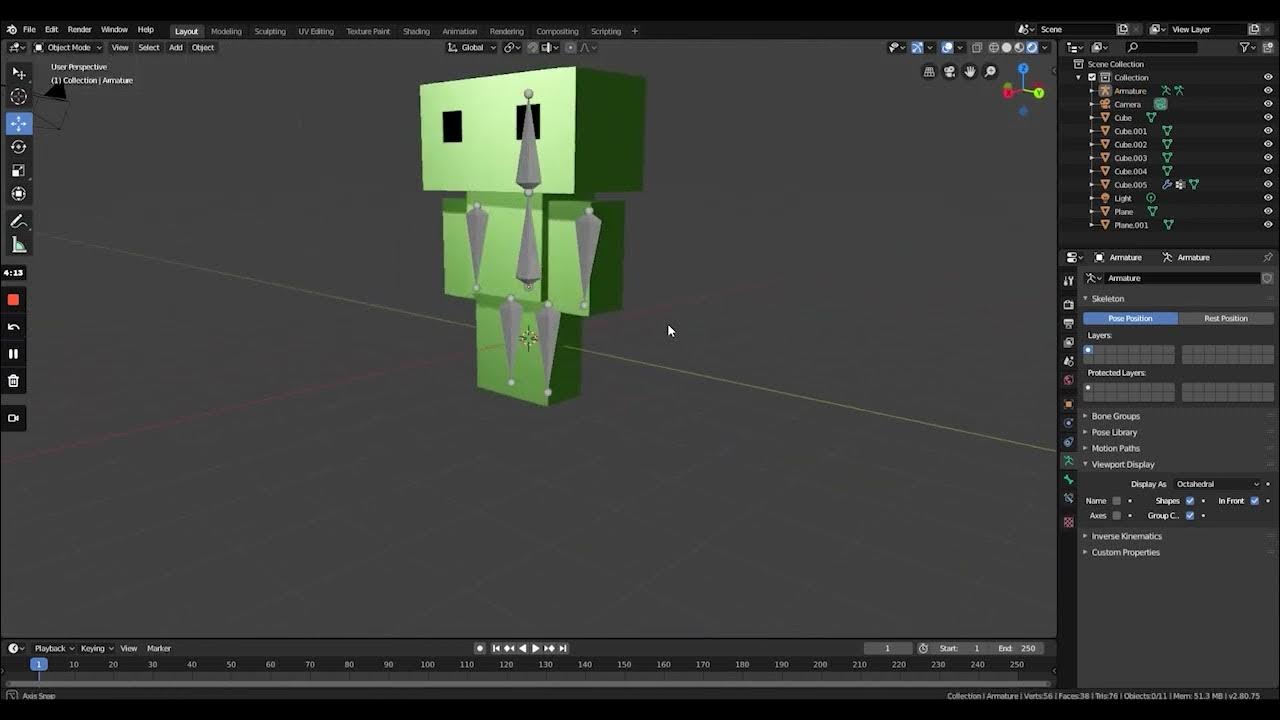This screenshot has width=1280, height=720.
Task: Switch to solid viewport shading
Action: [x=1006, y=47]
